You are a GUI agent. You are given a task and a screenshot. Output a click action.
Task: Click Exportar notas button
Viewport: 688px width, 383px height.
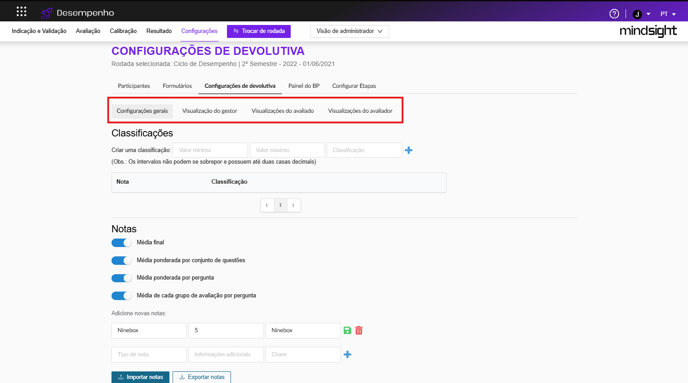[202, 377]
